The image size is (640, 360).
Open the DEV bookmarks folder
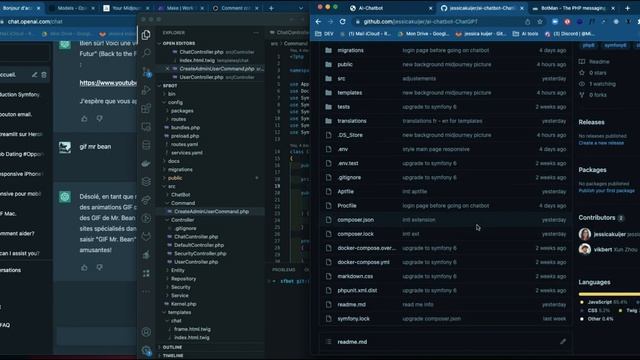tap(324, 34)
